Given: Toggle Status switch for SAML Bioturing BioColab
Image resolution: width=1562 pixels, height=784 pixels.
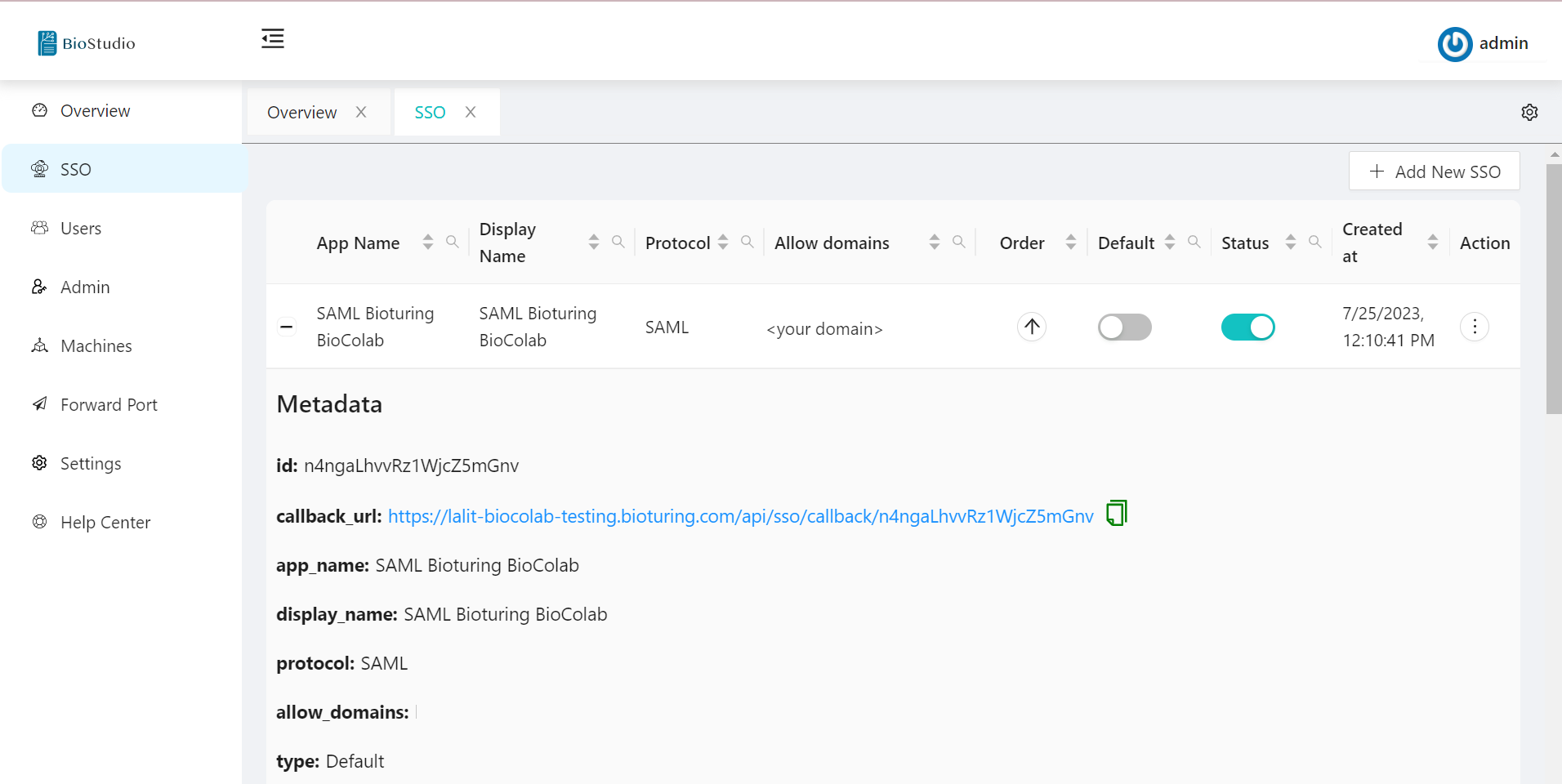Looking at the screenshot, I should (x=1247, y=327).
